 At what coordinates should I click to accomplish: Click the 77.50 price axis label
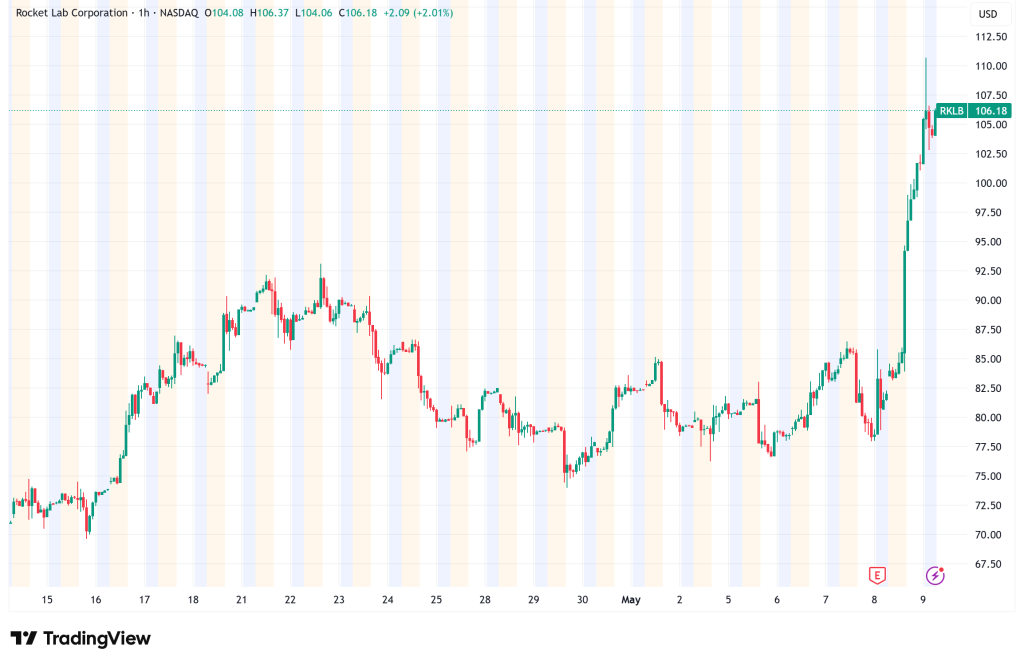click(989, 447)
